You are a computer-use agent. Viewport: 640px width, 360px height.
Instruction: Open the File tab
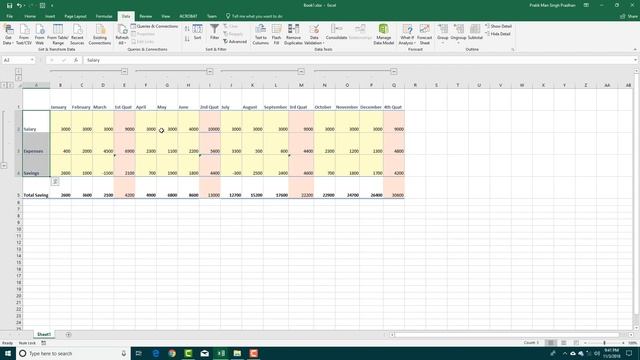coord(9,16)
